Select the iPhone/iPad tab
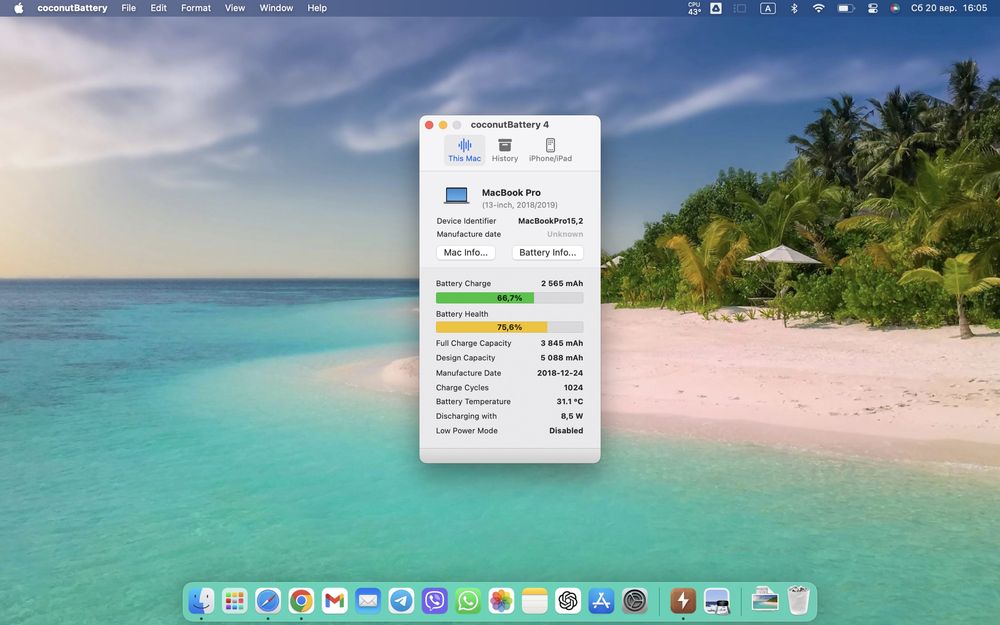The image size is (1000, 625). (x=550, y=150)
